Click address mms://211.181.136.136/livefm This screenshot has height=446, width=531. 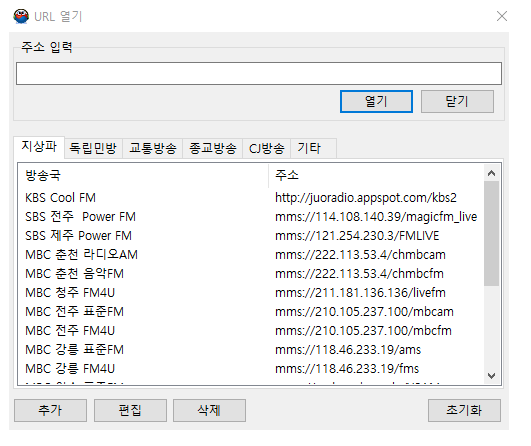click(x=360, y=293)
